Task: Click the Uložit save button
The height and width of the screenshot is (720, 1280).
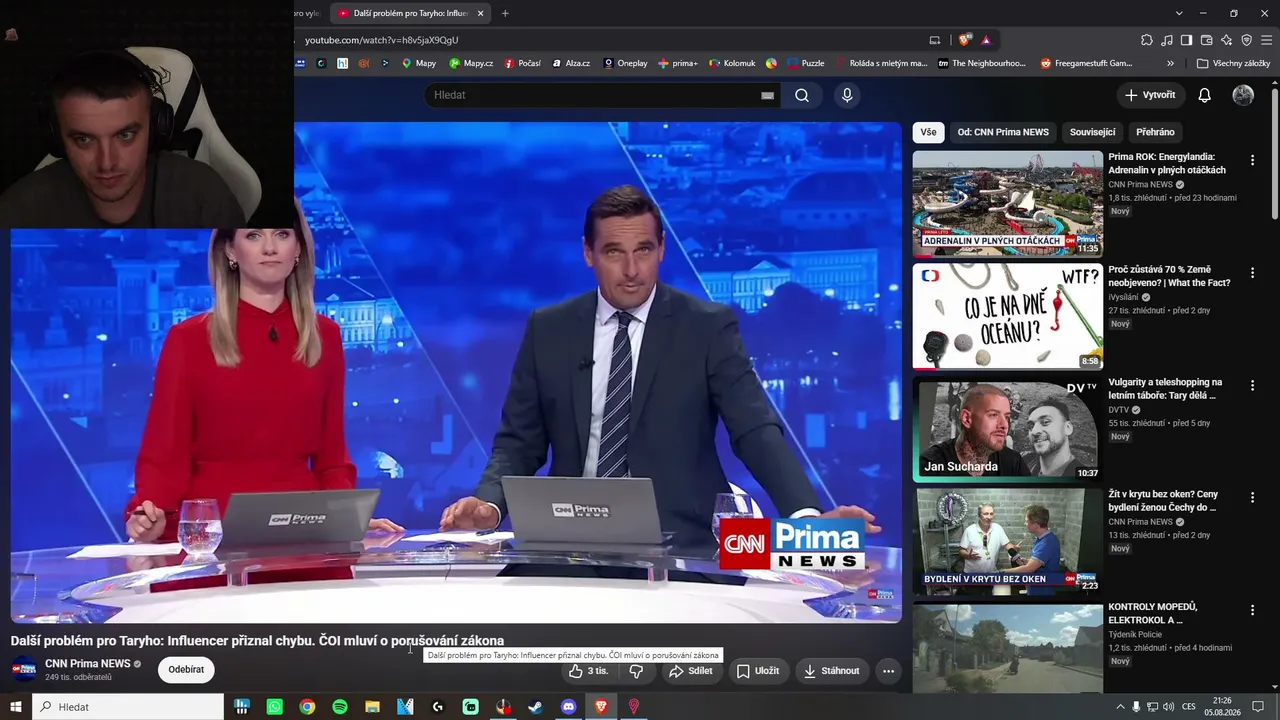Action: pos(758,671)
